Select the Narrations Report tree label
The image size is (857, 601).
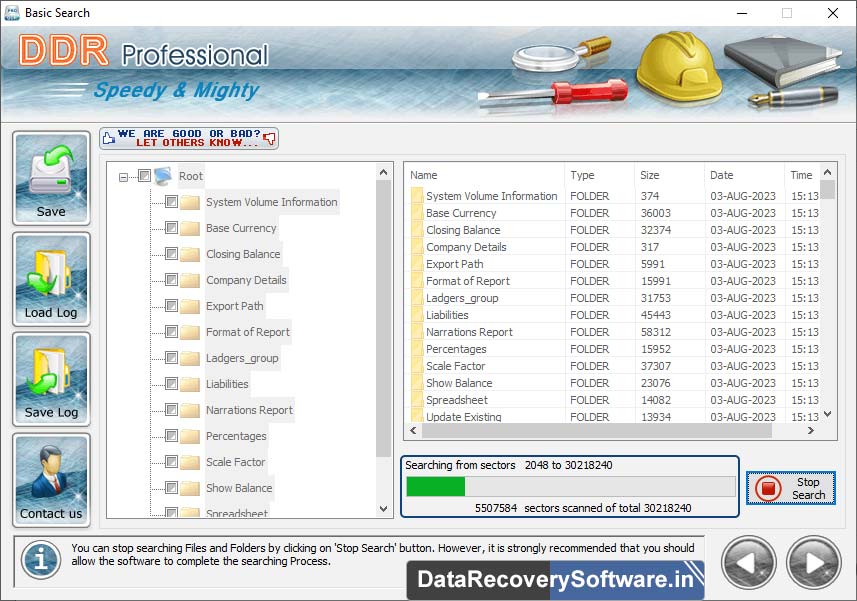(x=249, y=410)
